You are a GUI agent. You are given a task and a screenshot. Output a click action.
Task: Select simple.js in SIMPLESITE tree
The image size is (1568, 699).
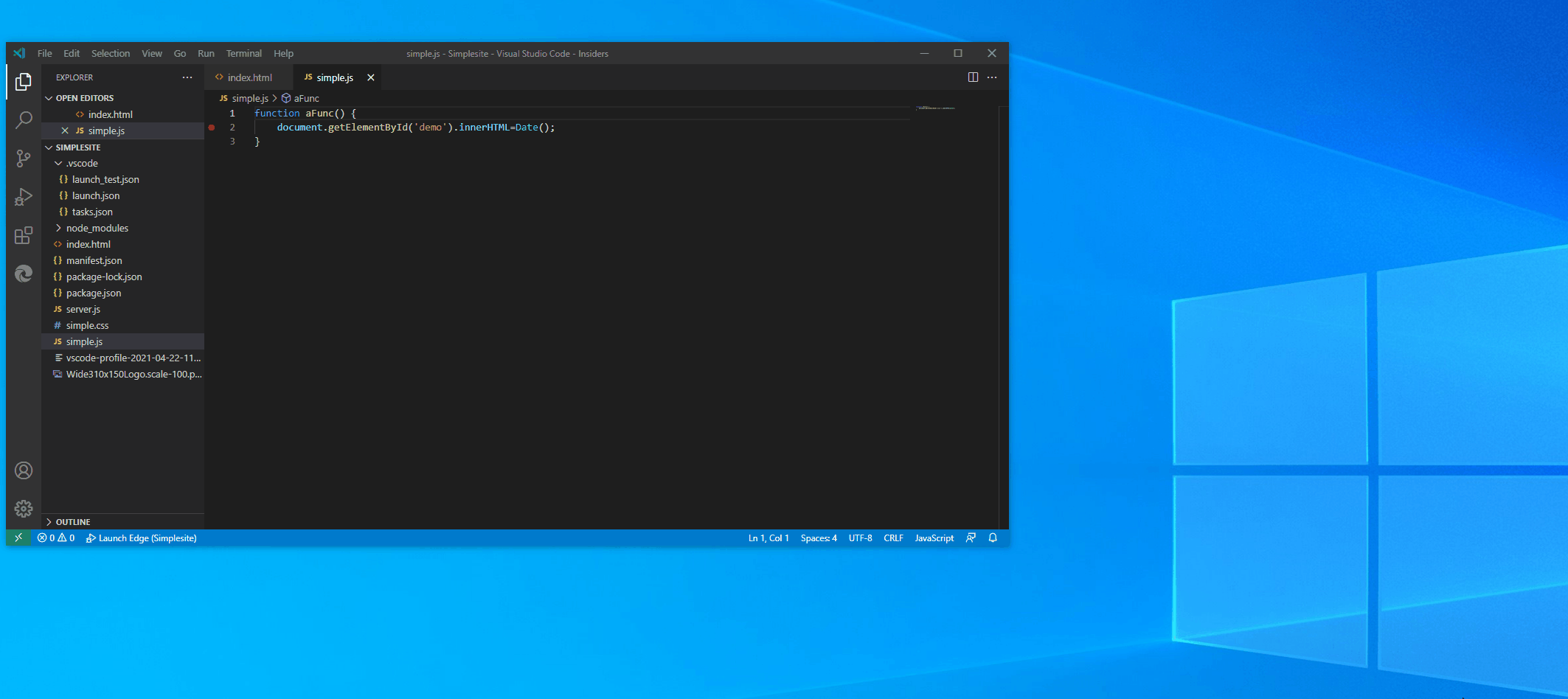click(122, 341)
